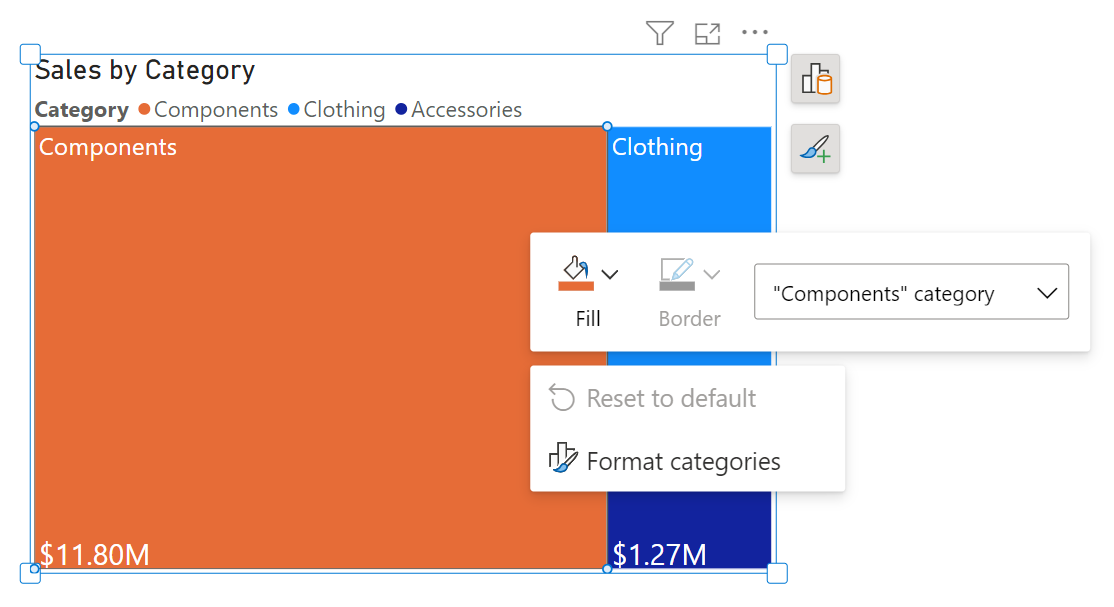
Task: Click the Accessories legend item
Action: [459, 109]
